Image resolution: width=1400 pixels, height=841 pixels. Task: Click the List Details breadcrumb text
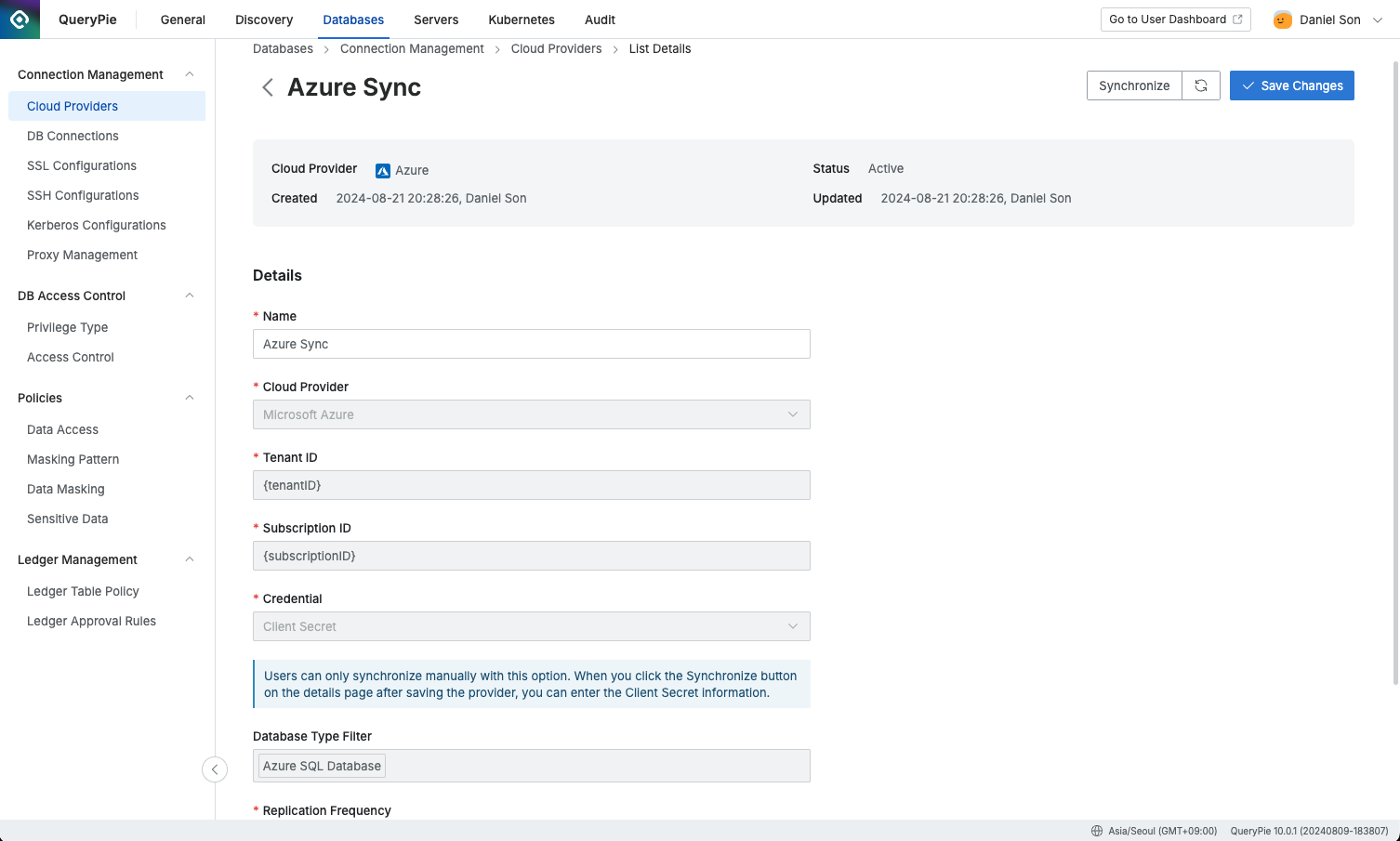click(x=660, y=48)
